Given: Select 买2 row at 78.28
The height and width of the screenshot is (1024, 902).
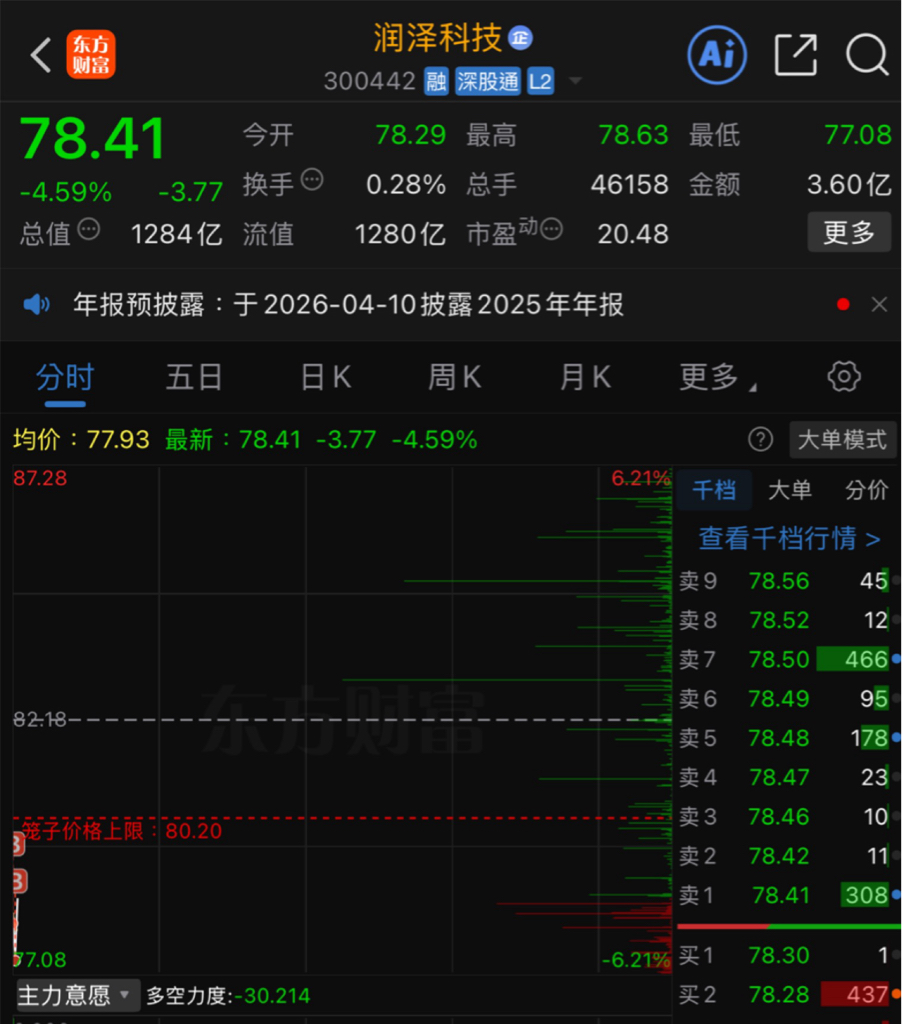Looking at the screenshot, I should (x=788, y=994).
